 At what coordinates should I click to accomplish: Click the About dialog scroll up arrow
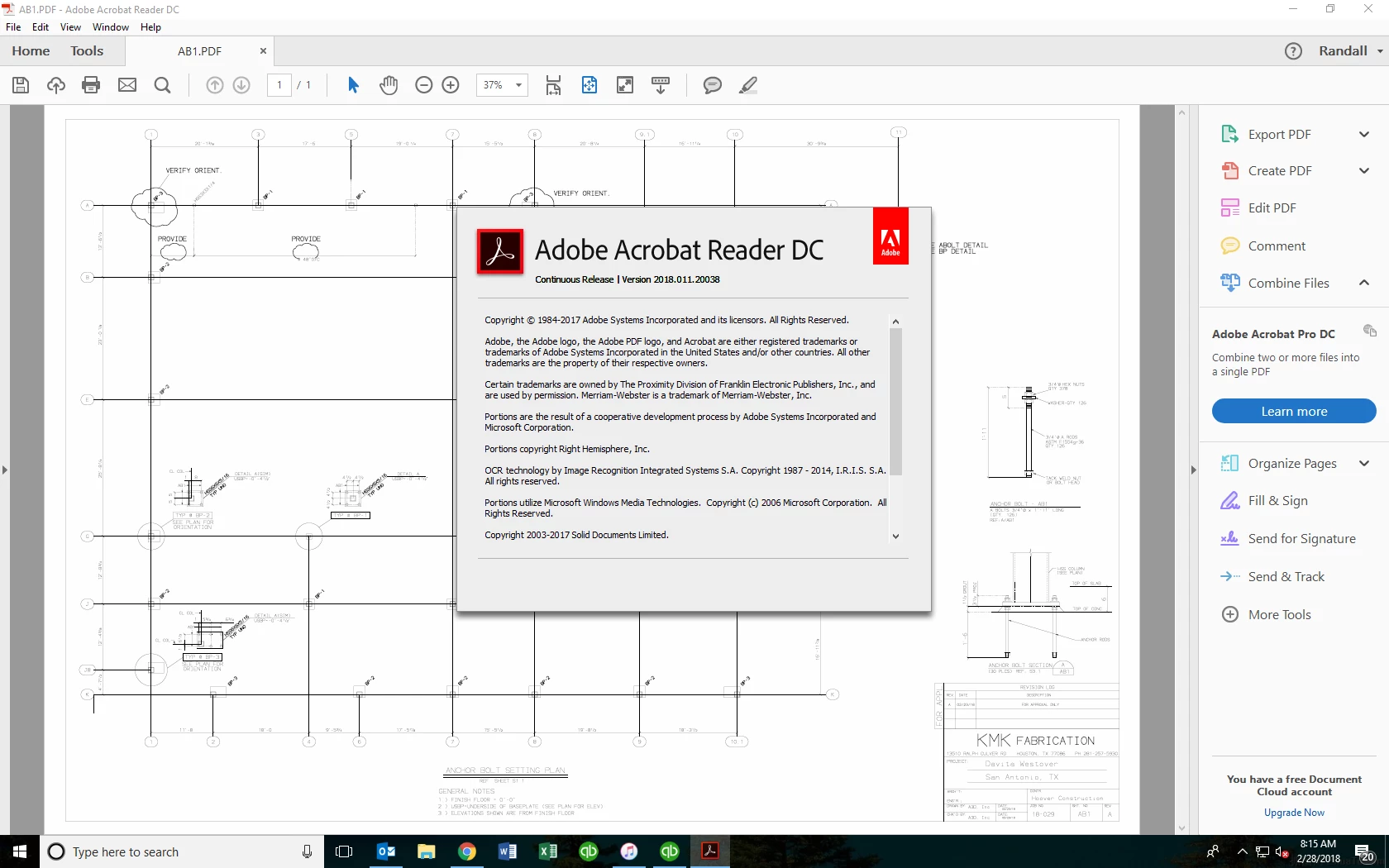pyautogui.click(x=895, y=322)
